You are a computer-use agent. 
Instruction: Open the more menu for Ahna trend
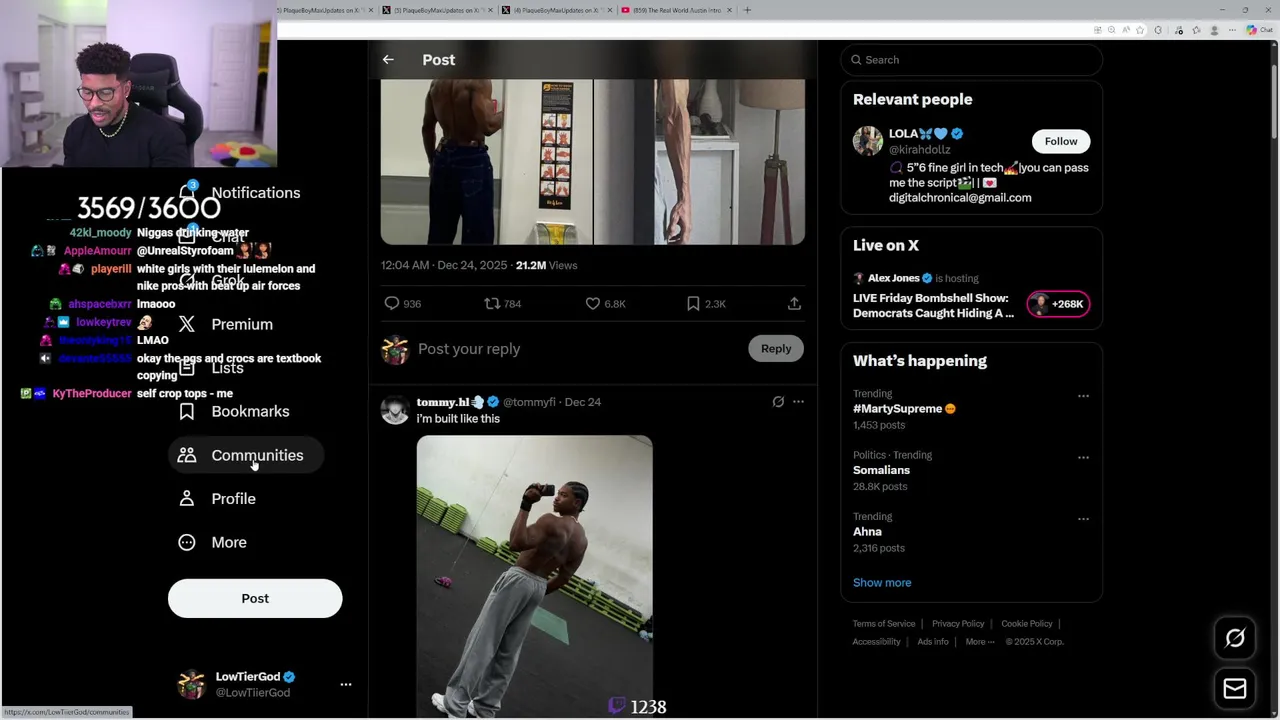(x=1083, y=519)
